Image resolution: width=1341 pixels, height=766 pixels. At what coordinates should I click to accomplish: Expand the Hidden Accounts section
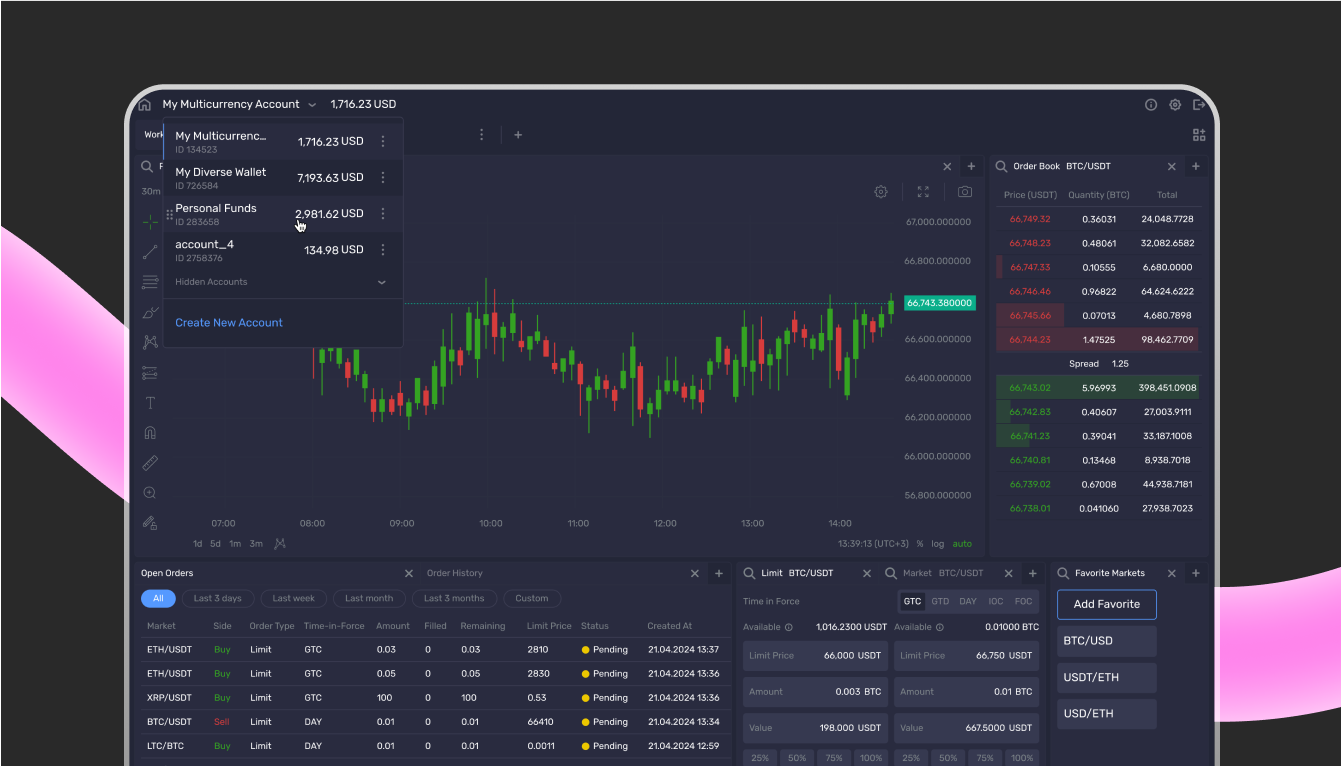tap(381, 282)
